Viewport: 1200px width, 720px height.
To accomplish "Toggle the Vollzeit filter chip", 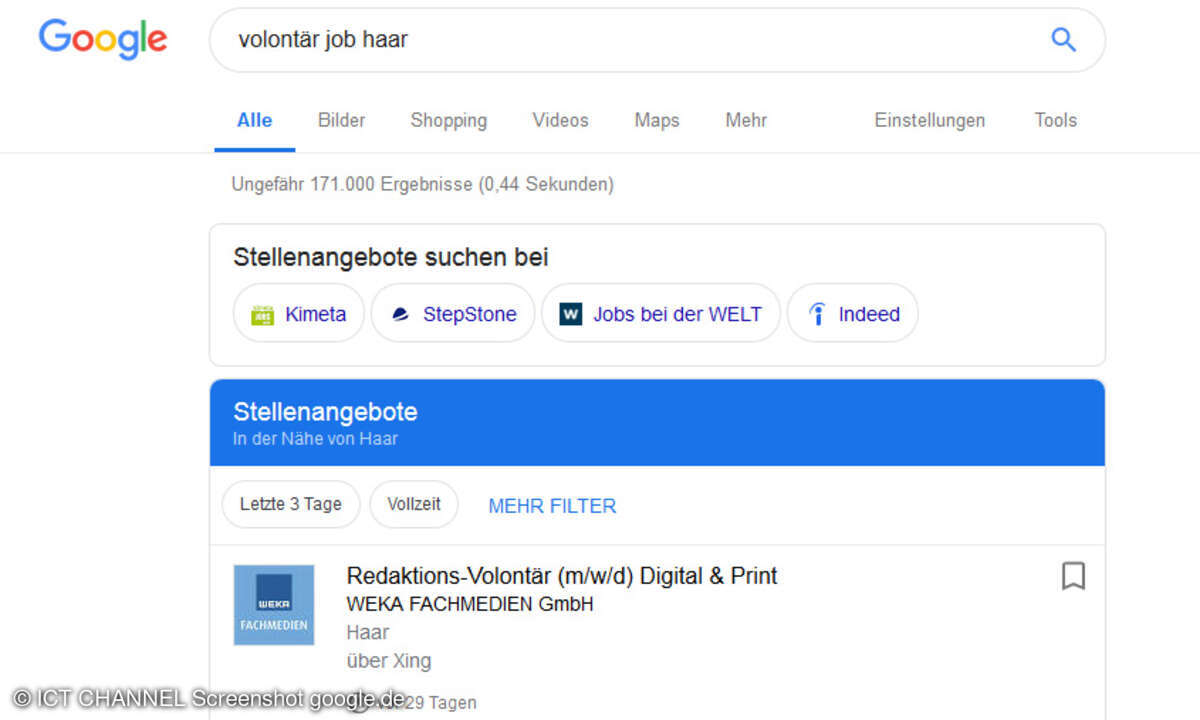I will point(414,504).
